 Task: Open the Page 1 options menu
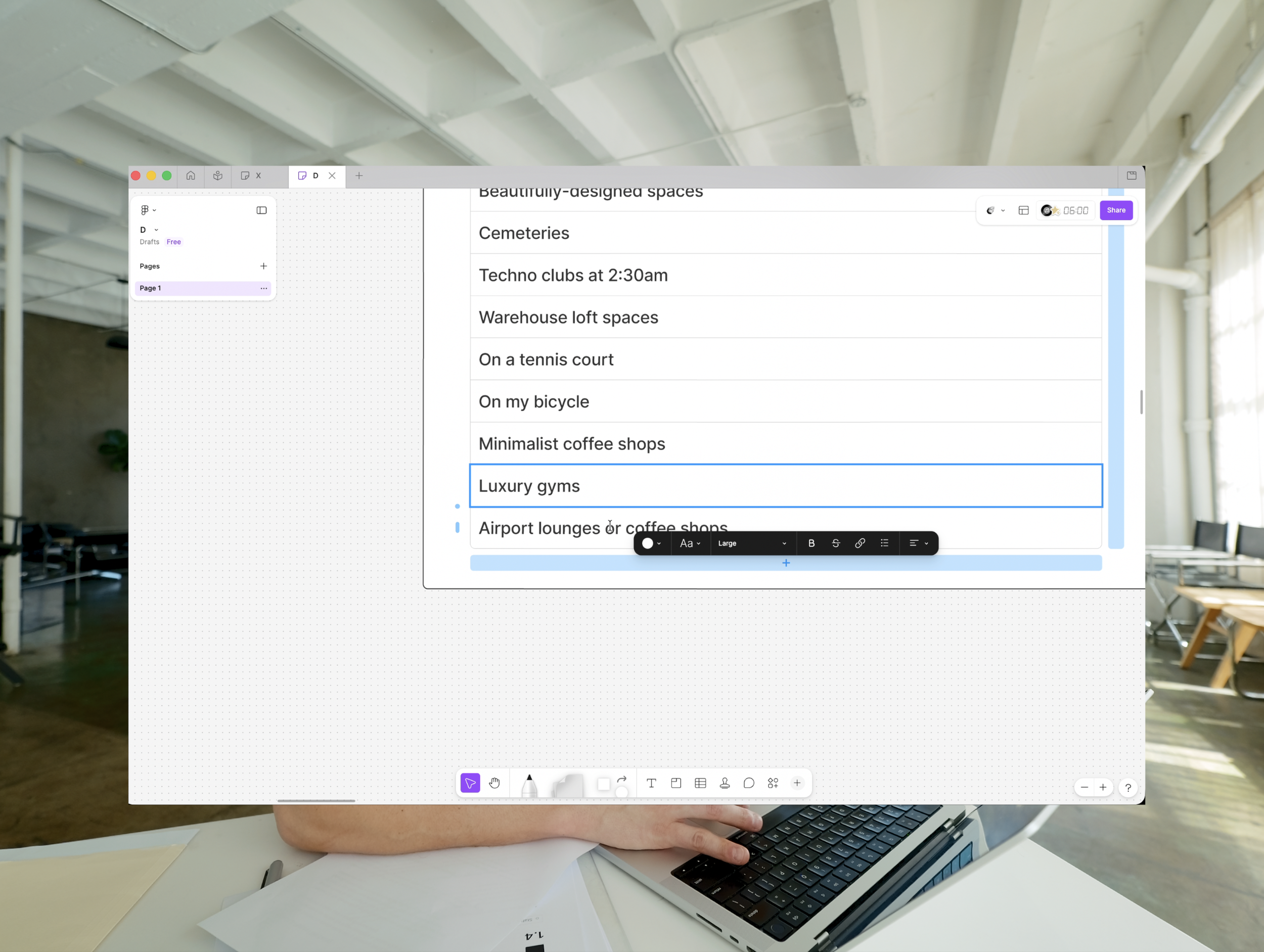(x=263, y=288)
